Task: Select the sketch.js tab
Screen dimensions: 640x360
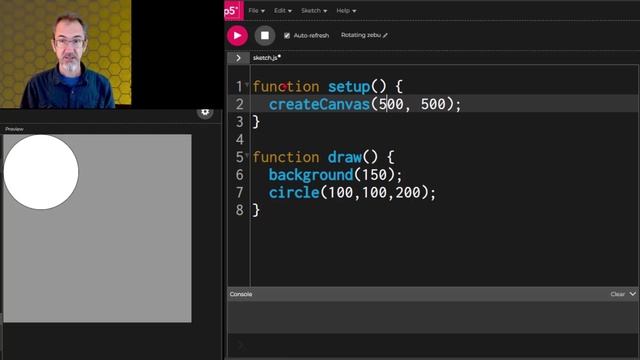Action: [267, 58]
